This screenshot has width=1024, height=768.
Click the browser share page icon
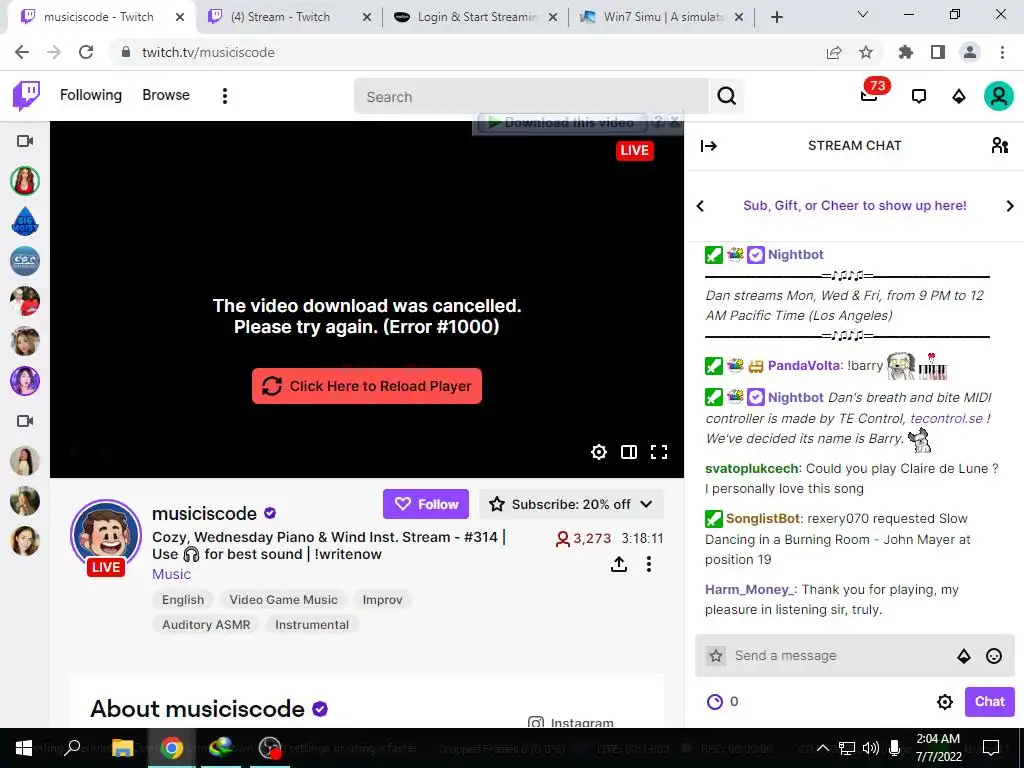(833, 52)
